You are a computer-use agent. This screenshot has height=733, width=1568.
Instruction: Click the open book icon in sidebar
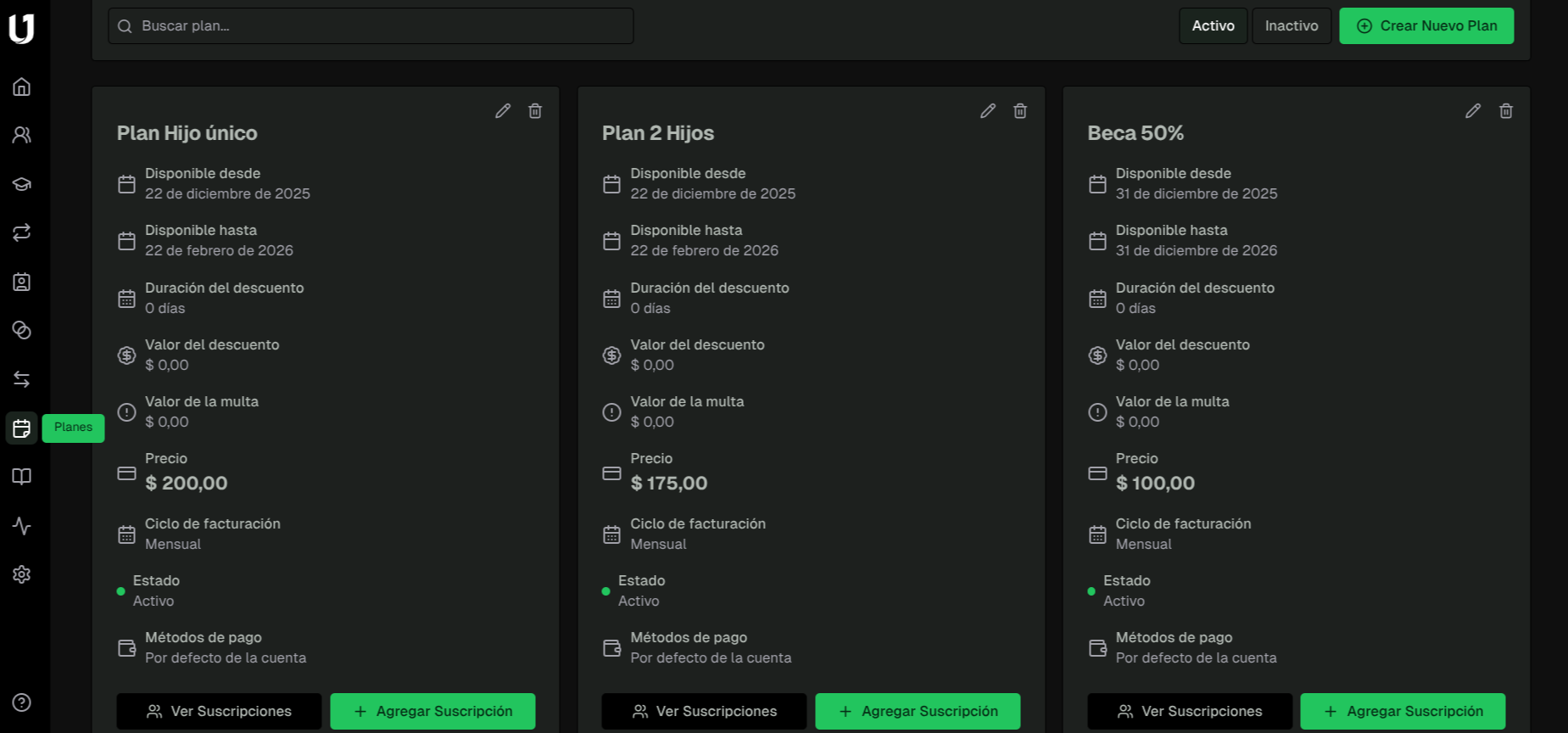tap(22, 477)
